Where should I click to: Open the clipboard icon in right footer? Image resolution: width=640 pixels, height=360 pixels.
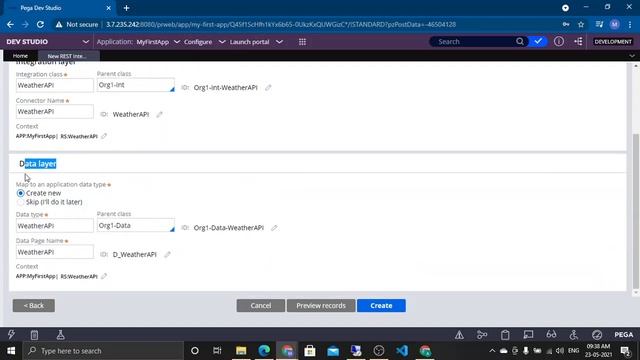[505, 335]
